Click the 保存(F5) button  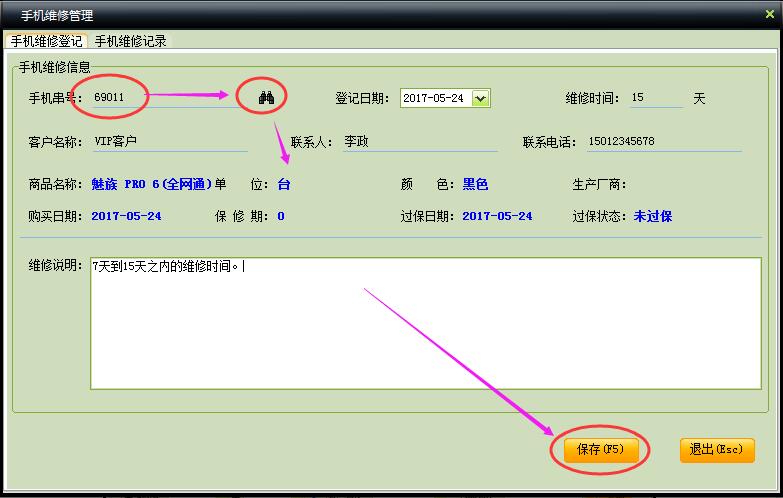(601, 450)
